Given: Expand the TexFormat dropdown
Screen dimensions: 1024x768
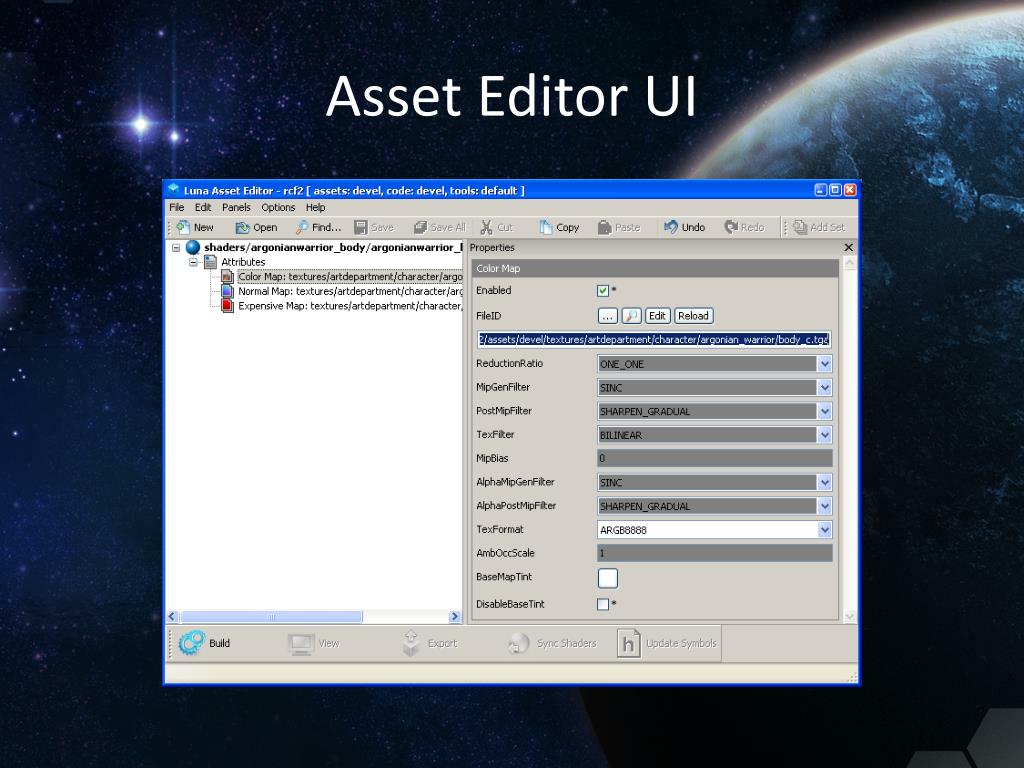Looking at the screenshot, I should point(824,530).
